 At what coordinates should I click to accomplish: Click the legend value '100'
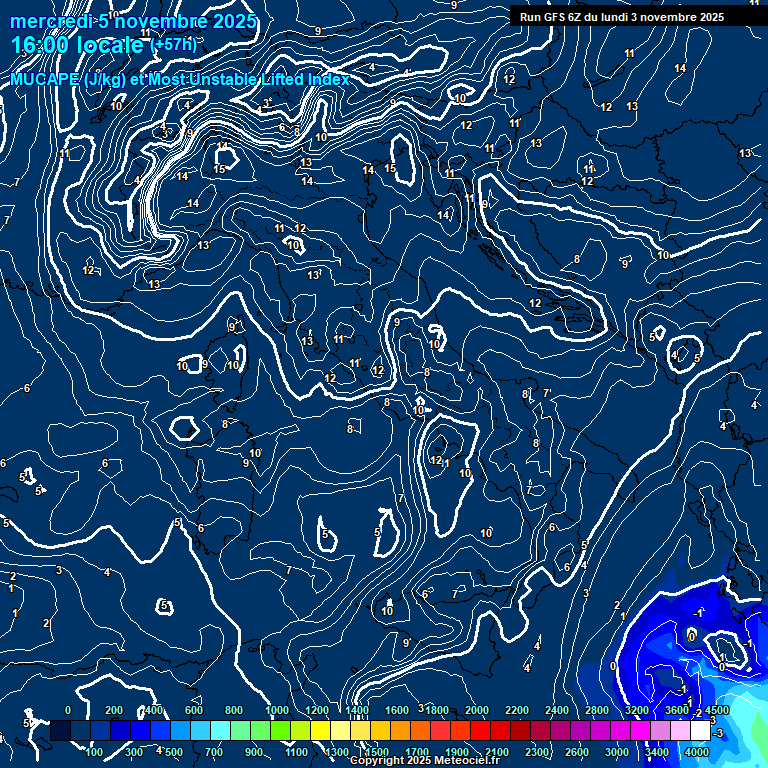pos(94,752)
